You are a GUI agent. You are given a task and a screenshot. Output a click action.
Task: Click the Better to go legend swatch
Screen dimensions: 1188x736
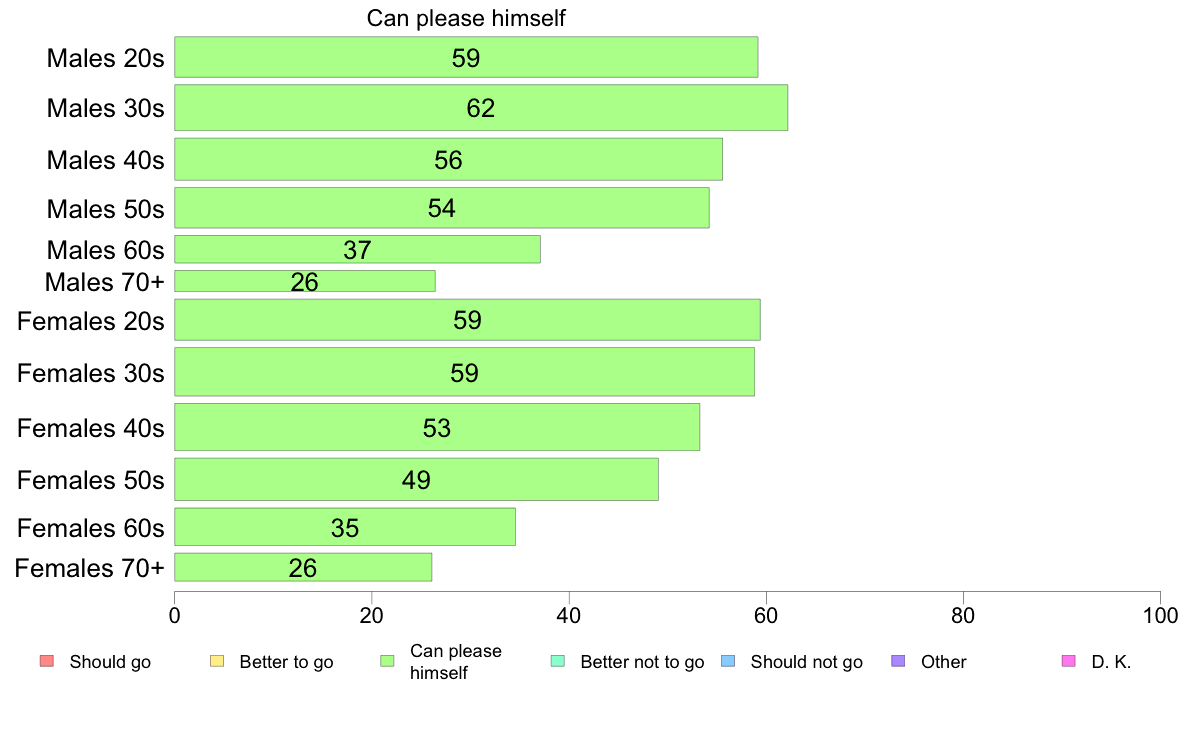pos(217,661)
